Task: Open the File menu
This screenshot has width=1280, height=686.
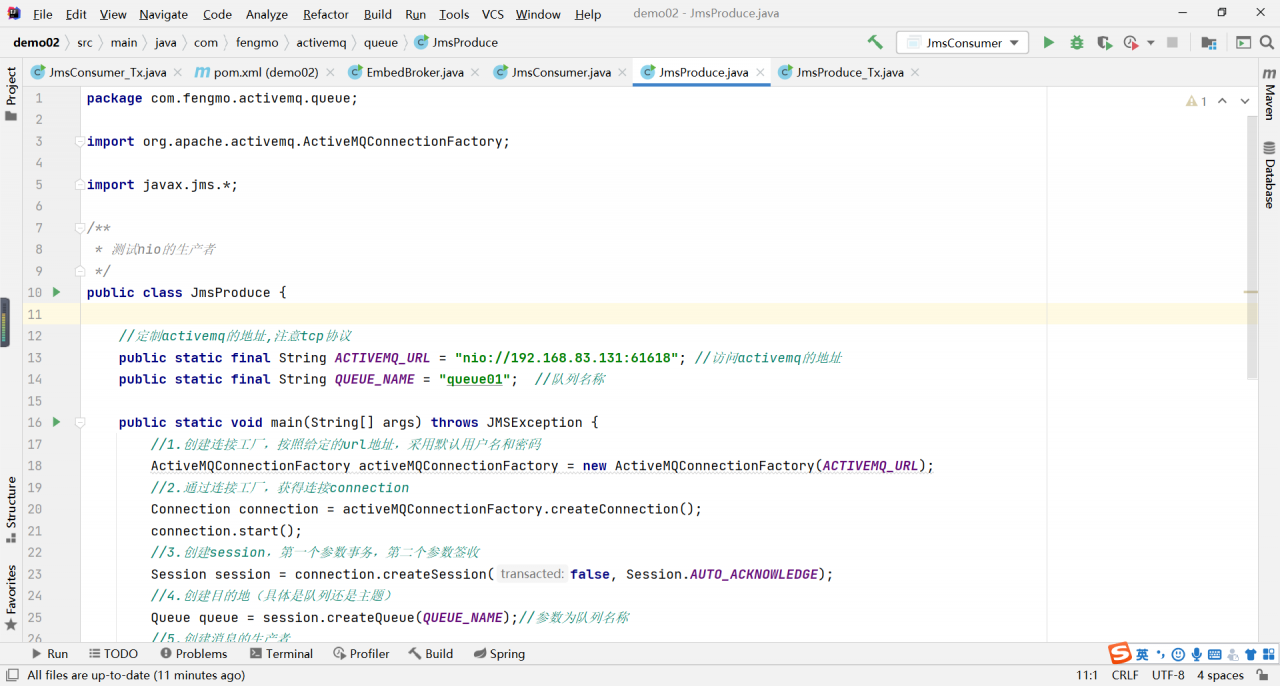Action: tap(43, 14)
